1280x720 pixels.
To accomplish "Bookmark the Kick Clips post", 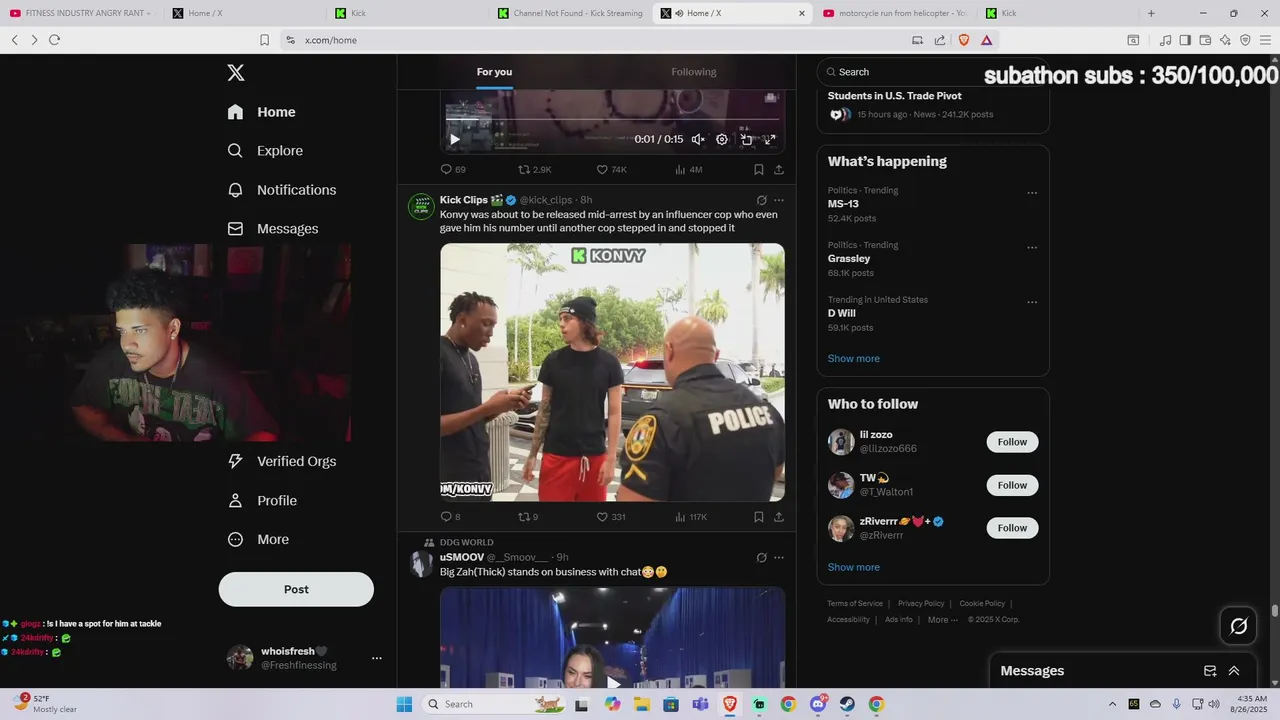I will [759, 517].
